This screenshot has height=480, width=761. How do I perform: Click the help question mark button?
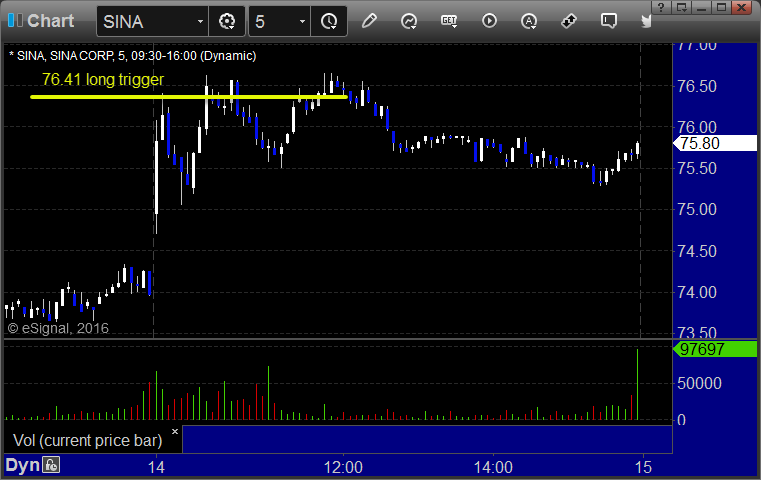[x=661, y=7]
